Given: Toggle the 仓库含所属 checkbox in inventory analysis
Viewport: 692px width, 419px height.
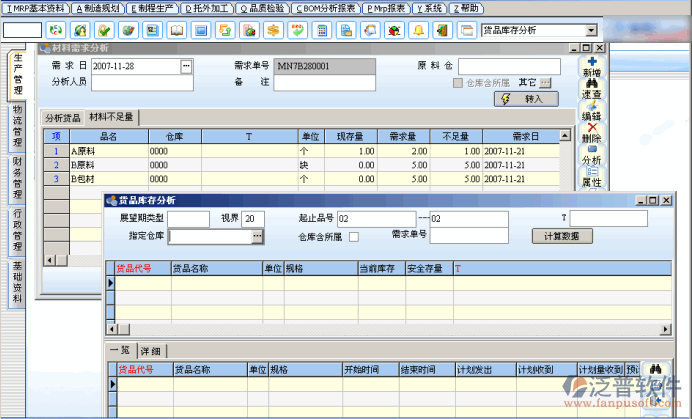Looking at the screenshot, I should [x=354, y=237].
